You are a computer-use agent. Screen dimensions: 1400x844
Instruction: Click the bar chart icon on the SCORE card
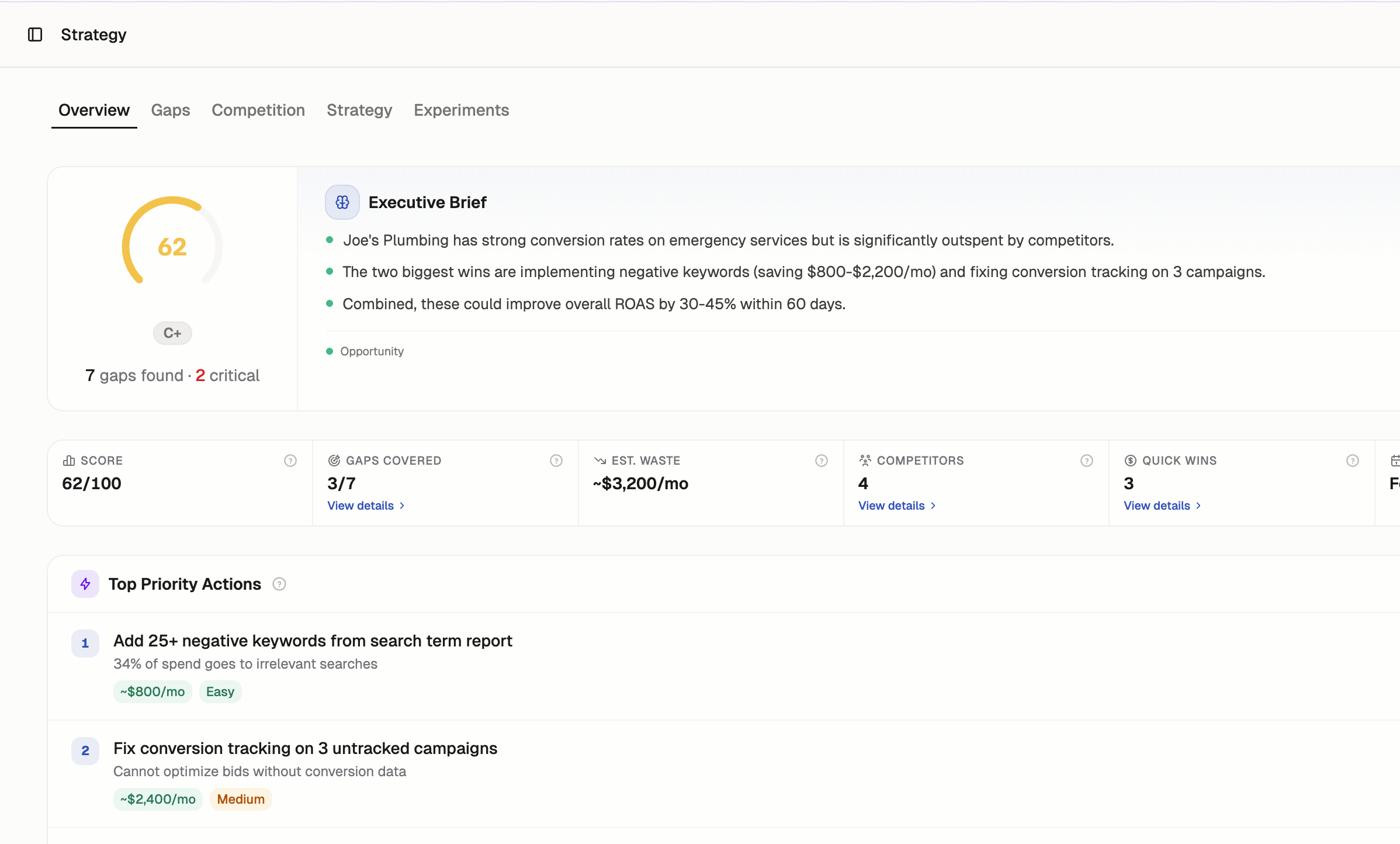[x=69, y=460]
